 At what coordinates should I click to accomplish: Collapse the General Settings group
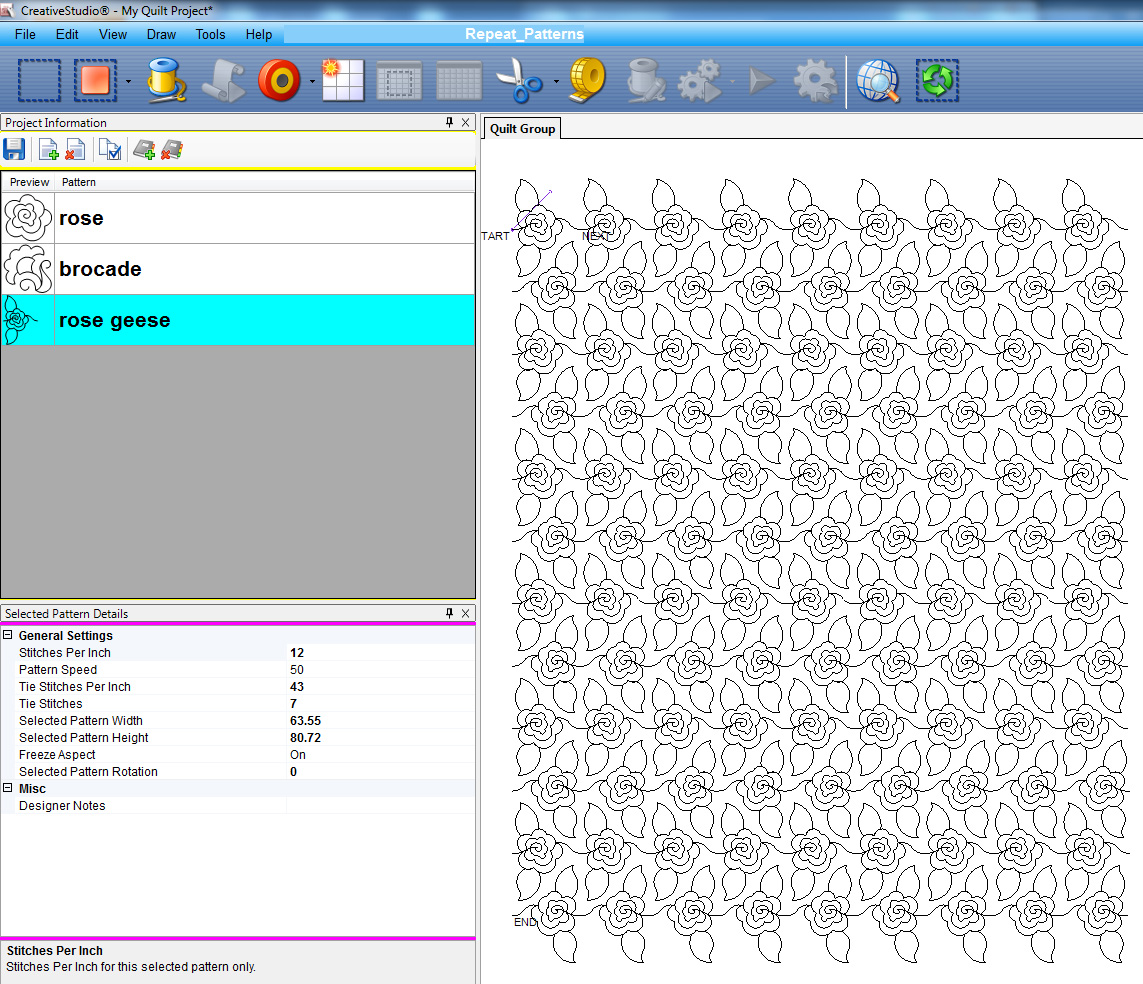point(9,635)
